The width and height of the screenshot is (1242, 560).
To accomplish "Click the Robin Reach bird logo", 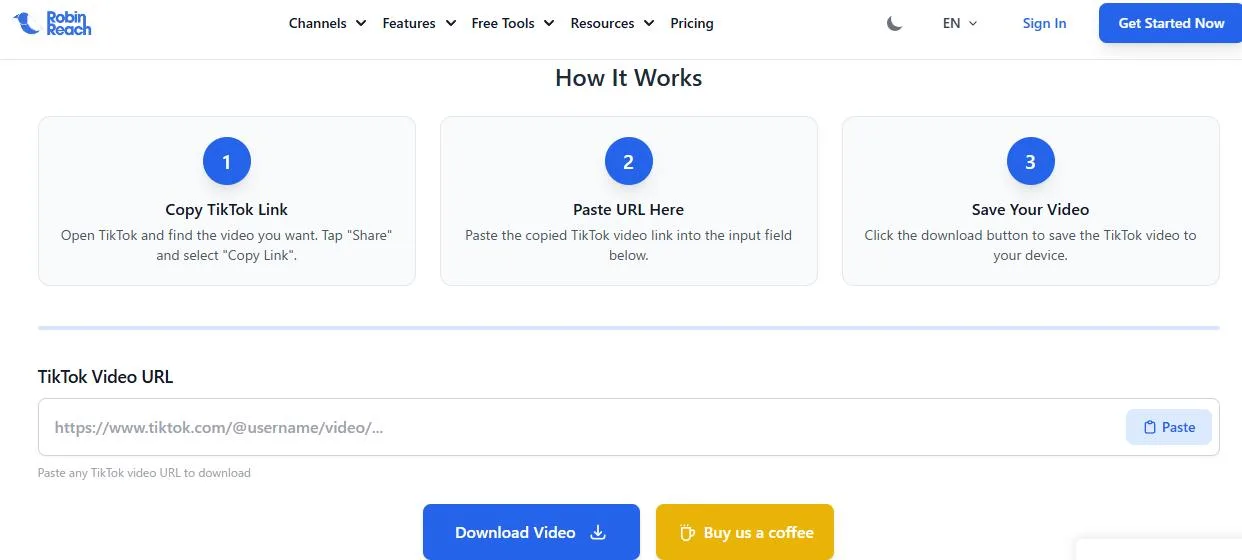I will tap(52, 23).
